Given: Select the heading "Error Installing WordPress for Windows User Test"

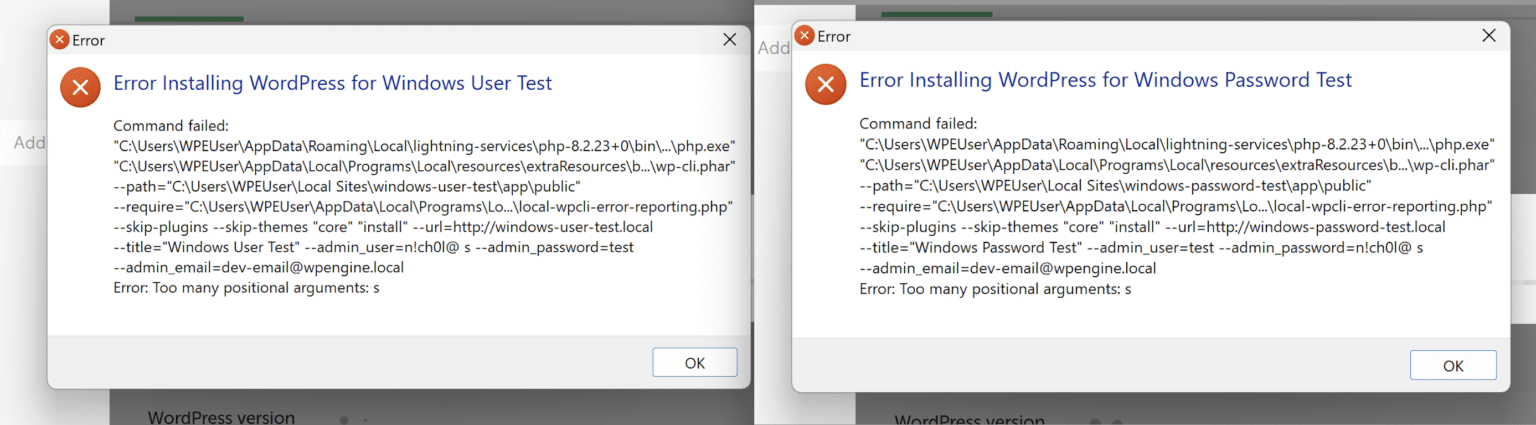Looking at the screenshot, I should (x=332, y=83).
